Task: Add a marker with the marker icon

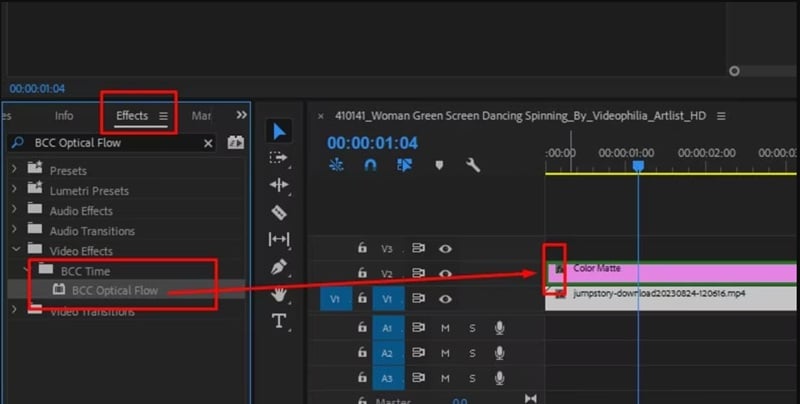Action: (x=439, y=165)
